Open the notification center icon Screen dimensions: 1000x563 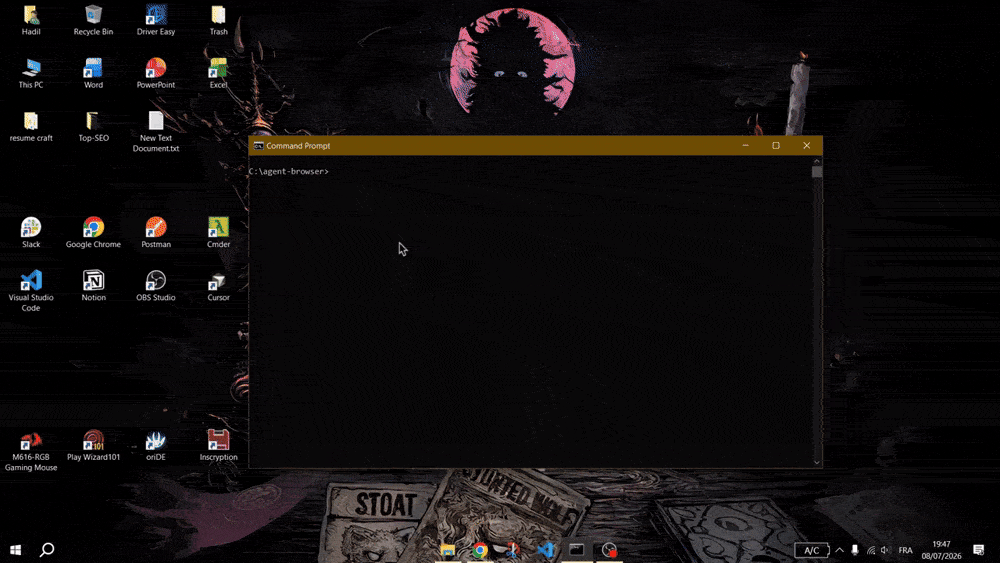coord(978,550)
